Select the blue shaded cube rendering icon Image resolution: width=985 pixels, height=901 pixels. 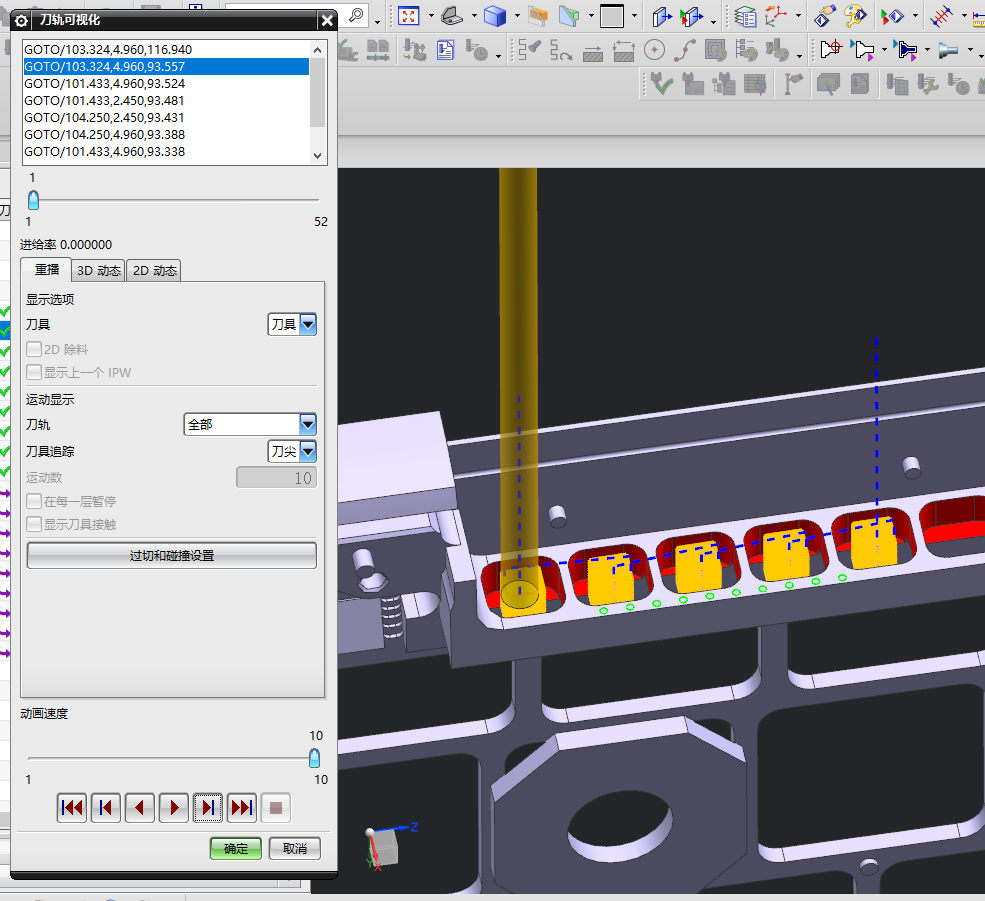tap(494, 15)
